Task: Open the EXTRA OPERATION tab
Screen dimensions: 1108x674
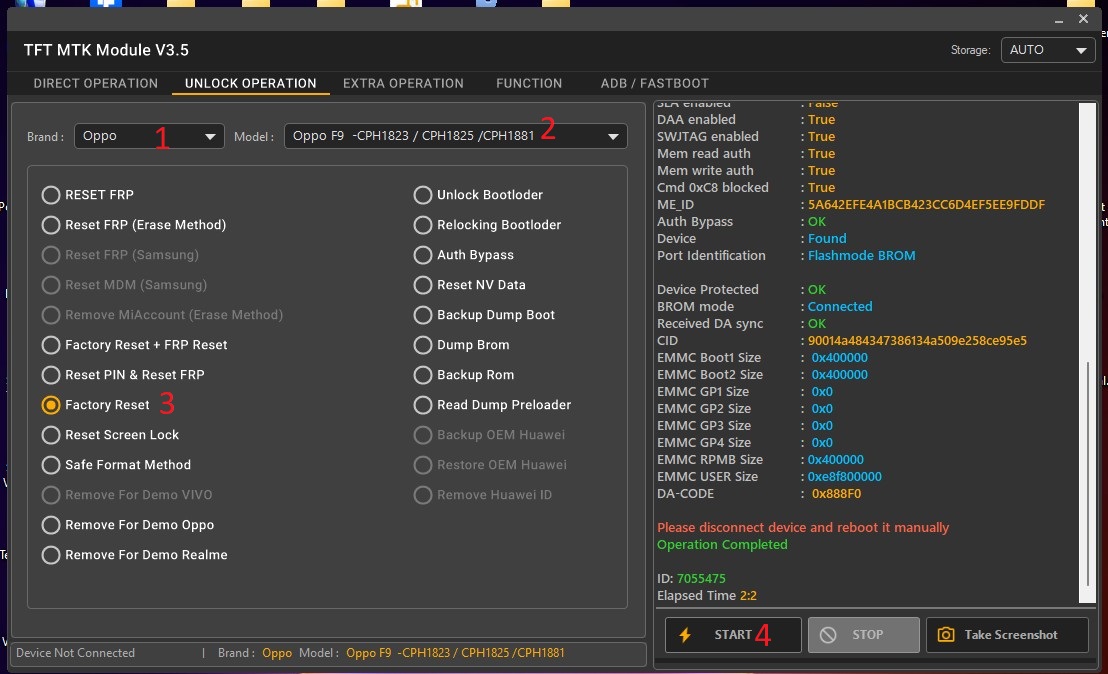Action: click(403, 83)
